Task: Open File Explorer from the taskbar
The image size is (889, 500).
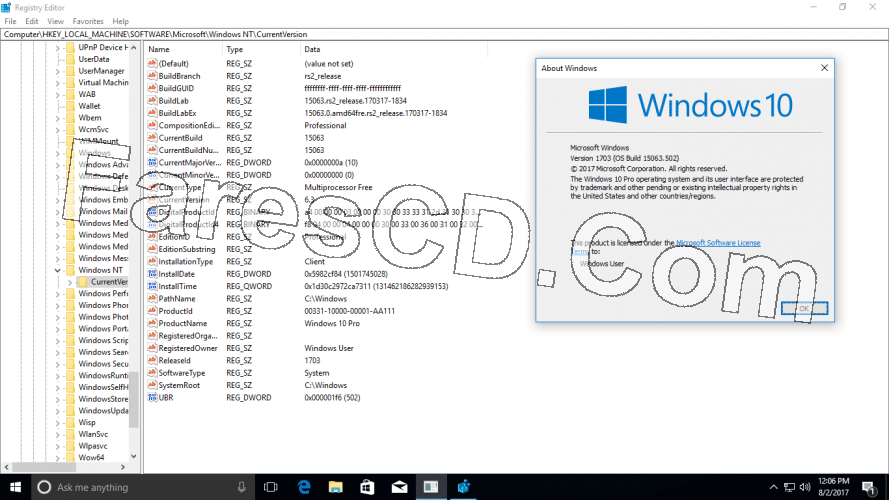Action: tap(336, 487)
